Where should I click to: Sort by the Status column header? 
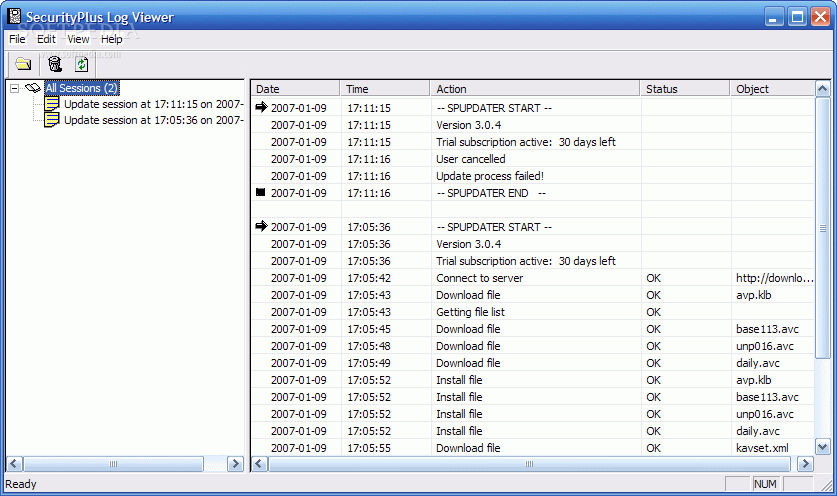click(685, 89)
